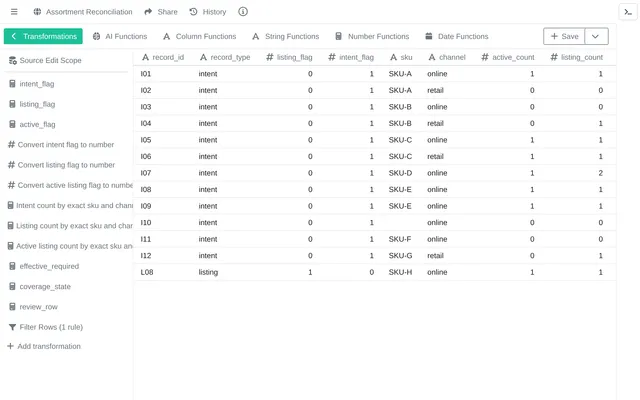The height and width of the screenshot is (400, 640).
Task: Click the plus icon of Add transformation
Action: pos(10,346)
